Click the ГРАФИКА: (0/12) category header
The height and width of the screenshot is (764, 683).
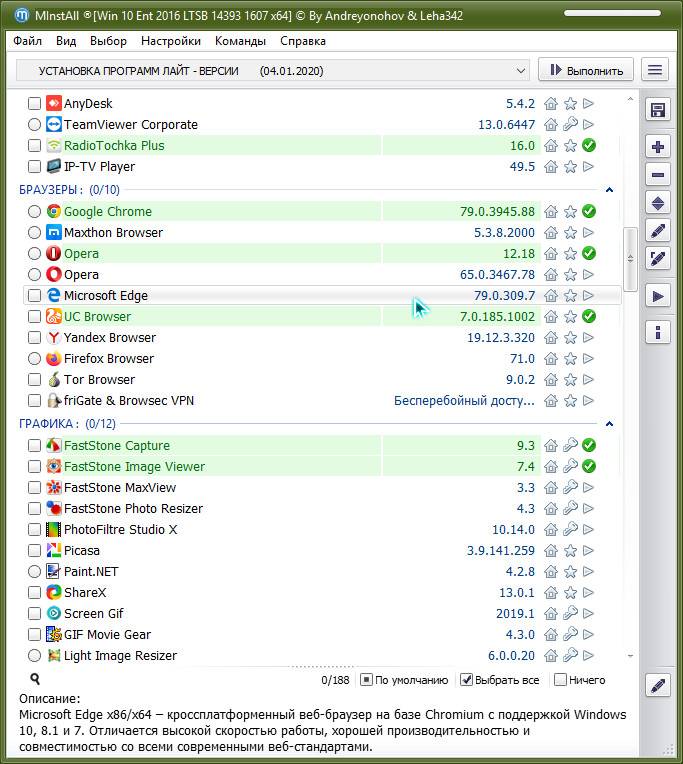67,424
